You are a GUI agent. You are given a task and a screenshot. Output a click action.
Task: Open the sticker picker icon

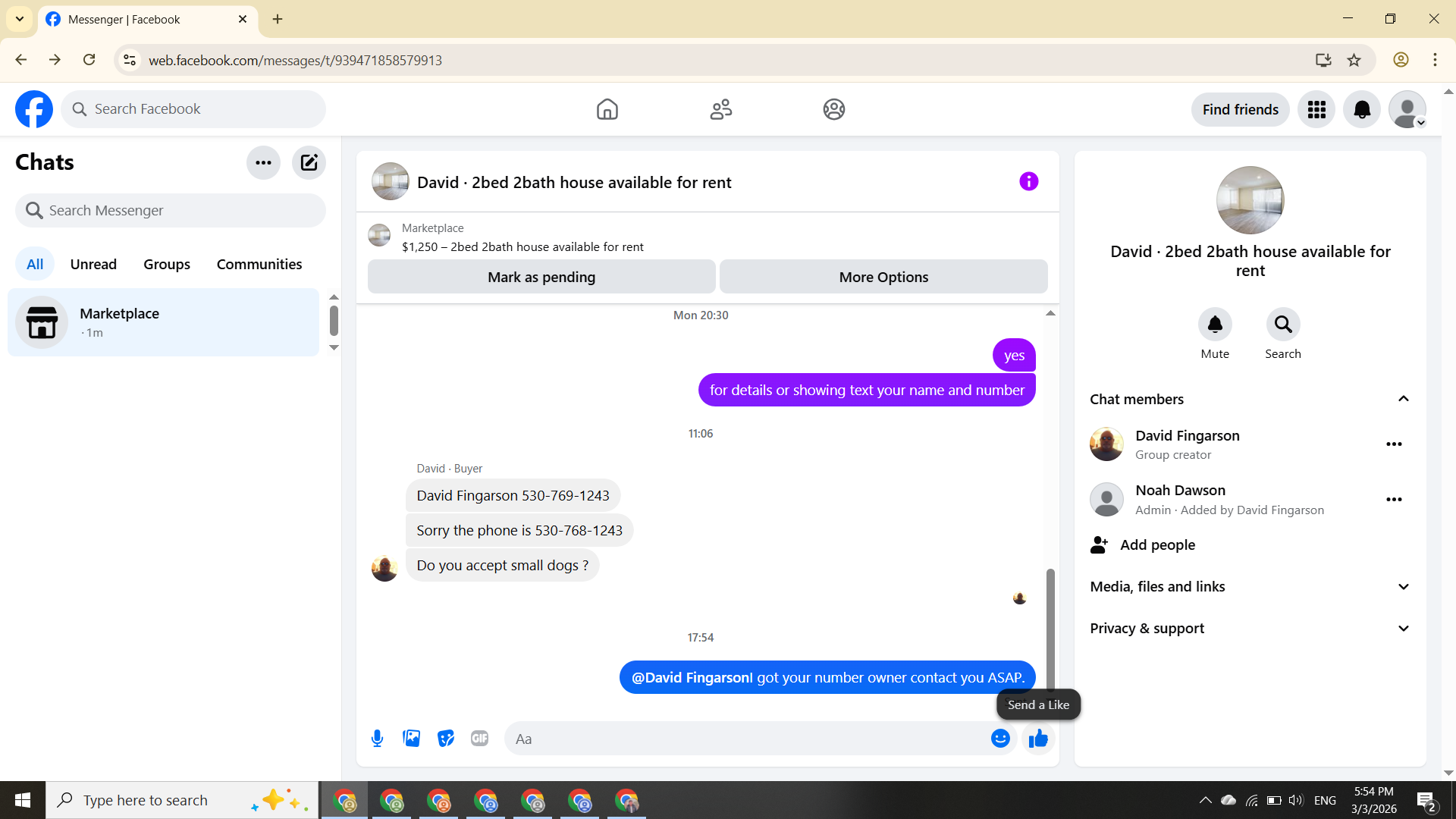click(x=446, y=738)
